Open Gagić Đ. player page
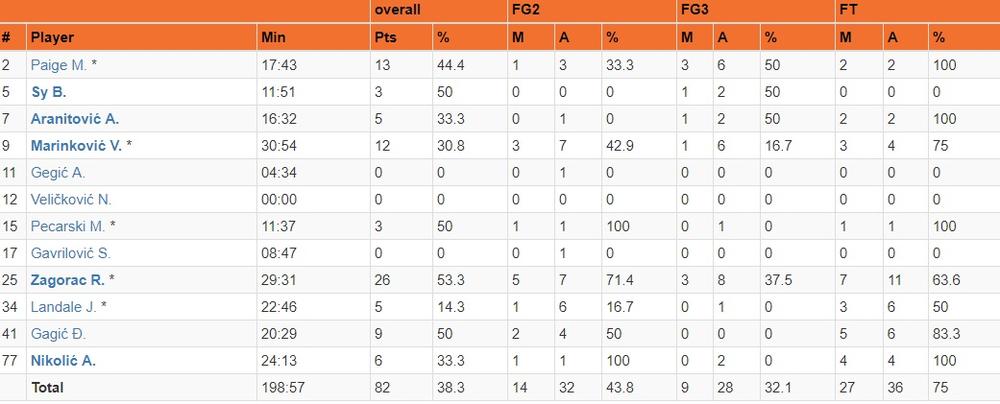Screen dimensions: 1000x404 click(x=58, y=334)
